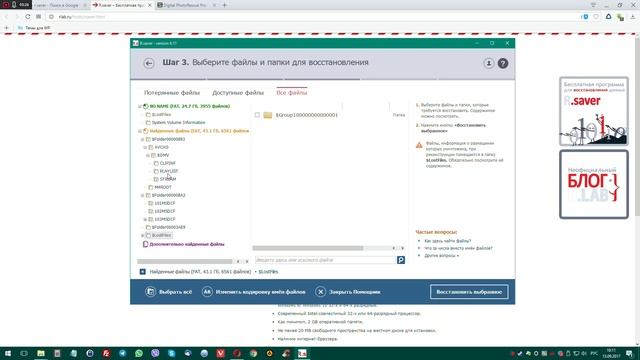The width and height of the screenshot is (640, 360).
Task: Click the magnifier search file button
Action: click(401, 260)
